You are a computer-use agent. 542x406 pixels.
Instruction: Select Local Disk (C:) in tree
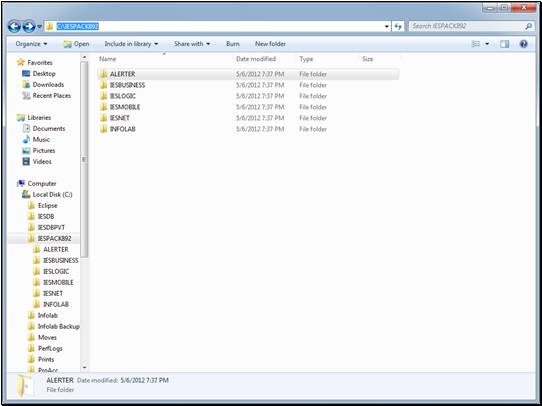pyautogui.click(x=52, y=195)
